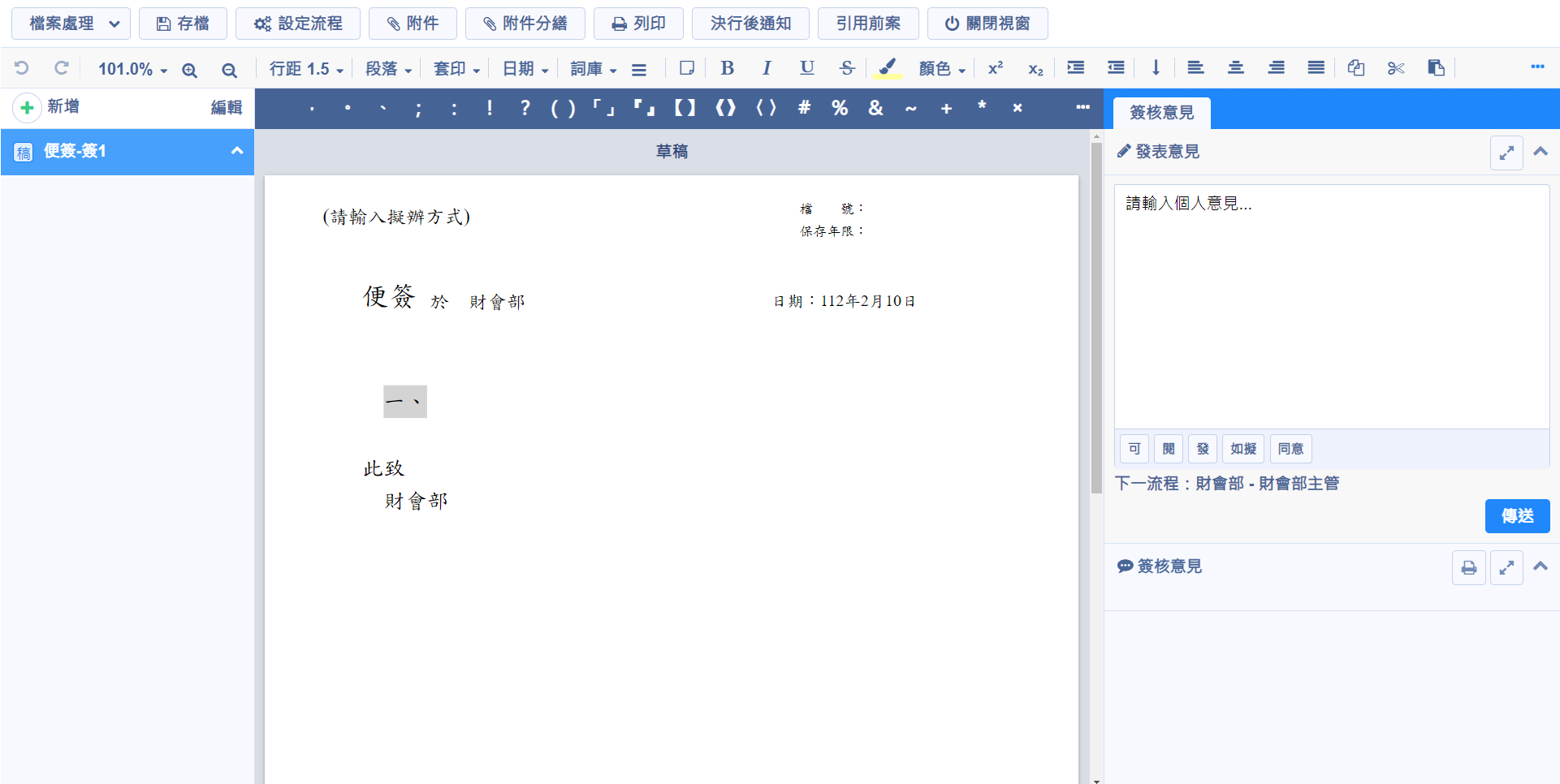Click the highlighter pen icon
Image resolution: width=1560 pixels, height=784 pixels.
(x=888, y=68)
